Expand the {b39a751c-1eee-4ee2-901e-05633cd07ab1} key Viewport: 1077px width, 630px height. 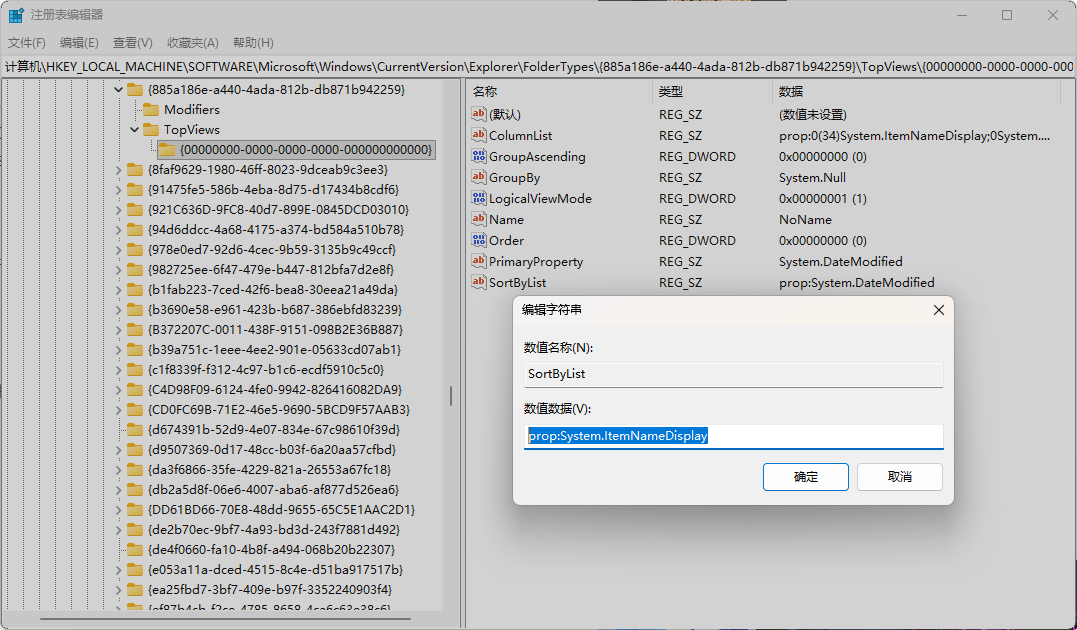pyautogui.click(x=118, y=349)
